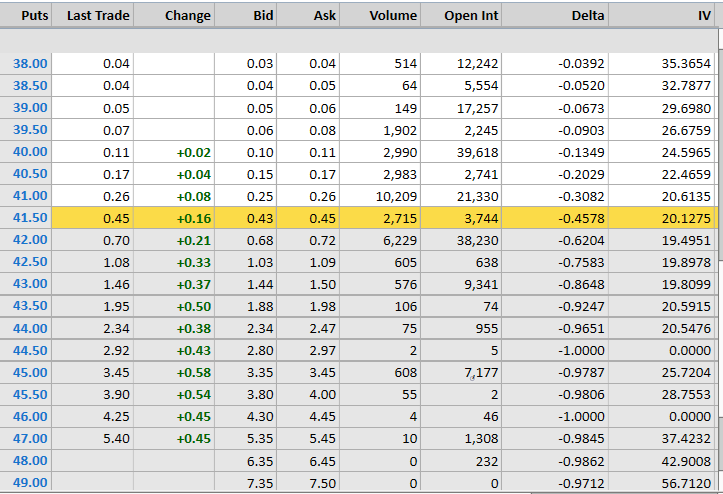Open the 43.50 put strike link
723x494 pixels.
[x=30, y=306]
